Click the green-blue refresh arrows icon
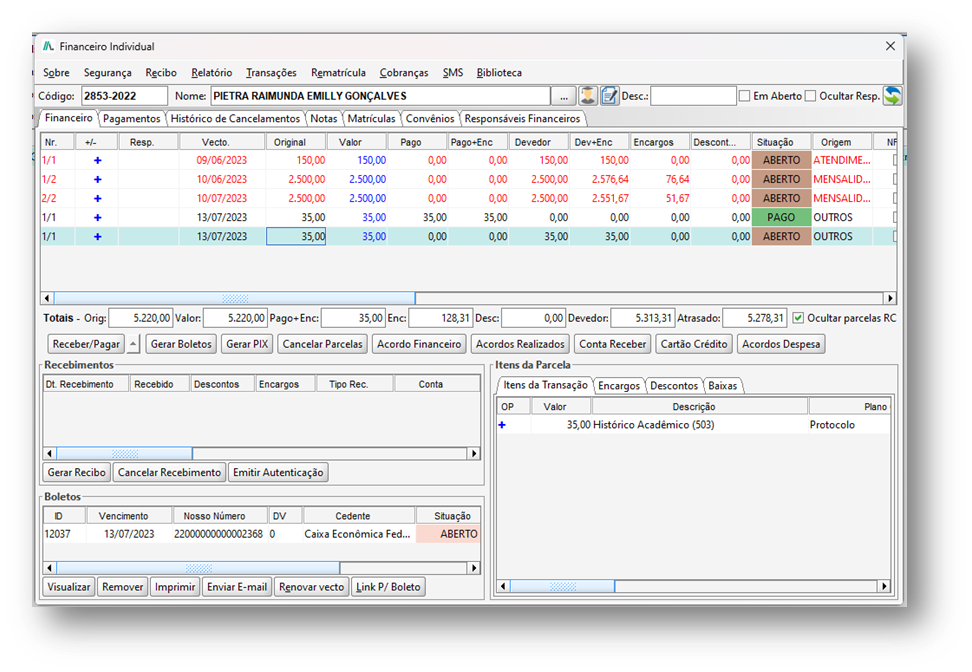Image resolution: width=972 pixels, height=672 pixels. [x=892, y=96]
